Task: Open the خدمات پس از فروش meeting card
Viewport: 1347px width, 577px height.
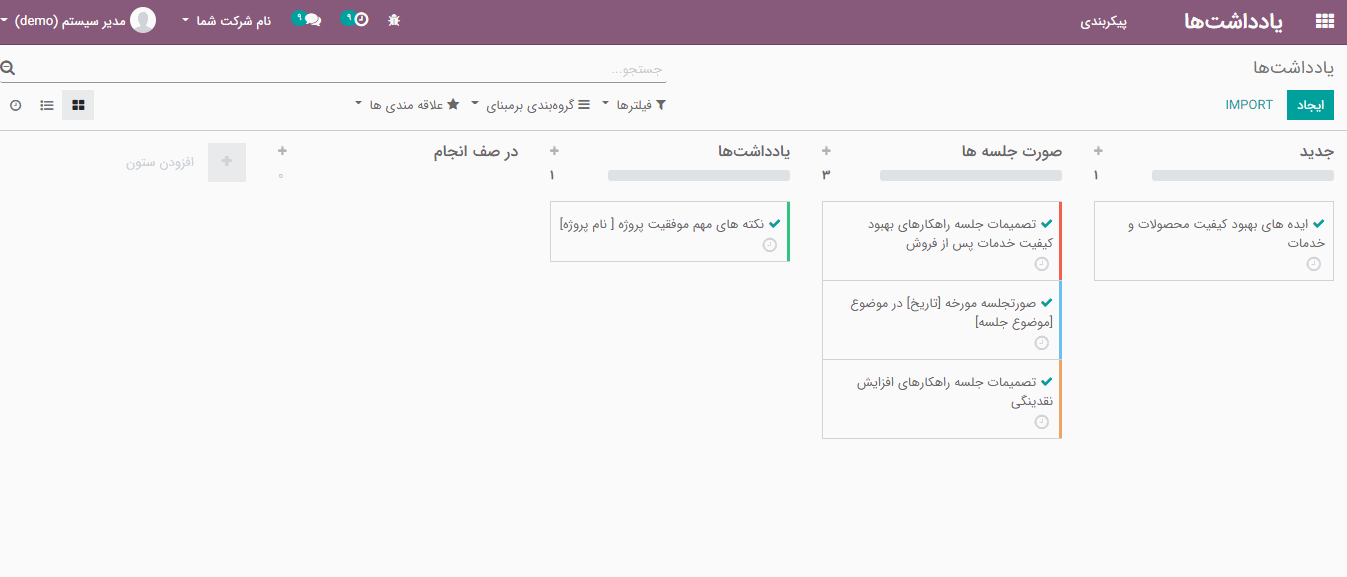Action: 941,241
